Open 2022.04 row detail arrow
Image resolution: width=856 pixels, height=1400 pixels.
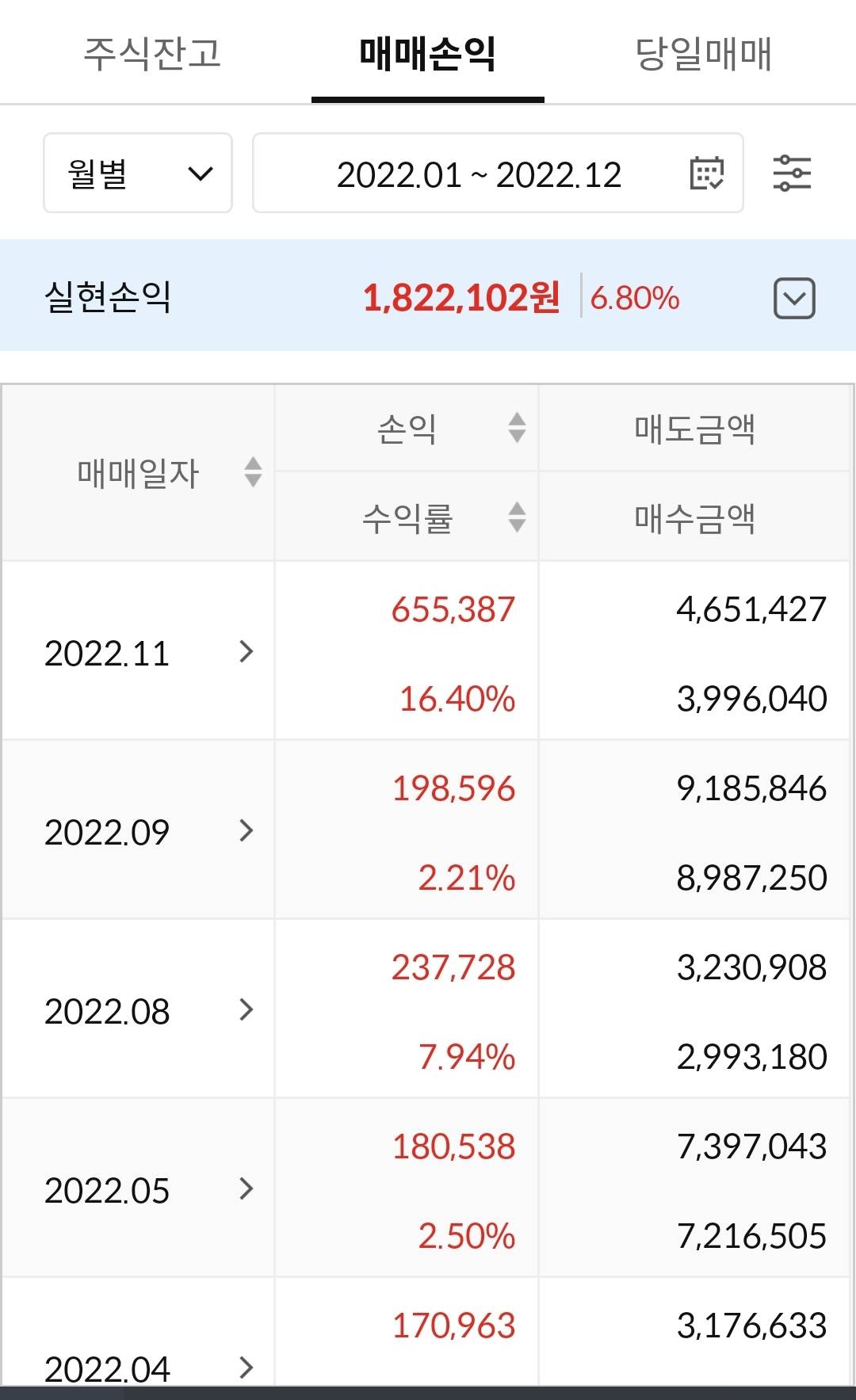[x=246, y=1368]
